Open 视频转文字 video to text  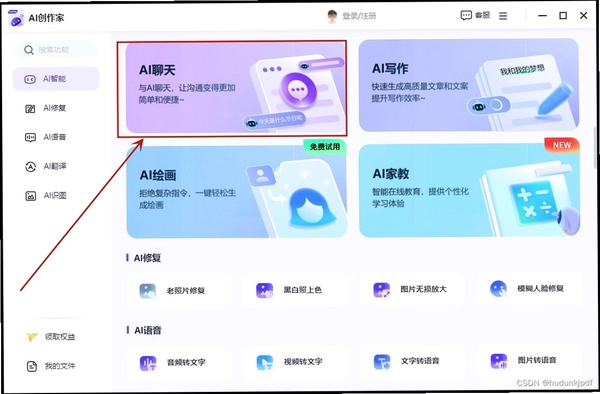(296, 362)
